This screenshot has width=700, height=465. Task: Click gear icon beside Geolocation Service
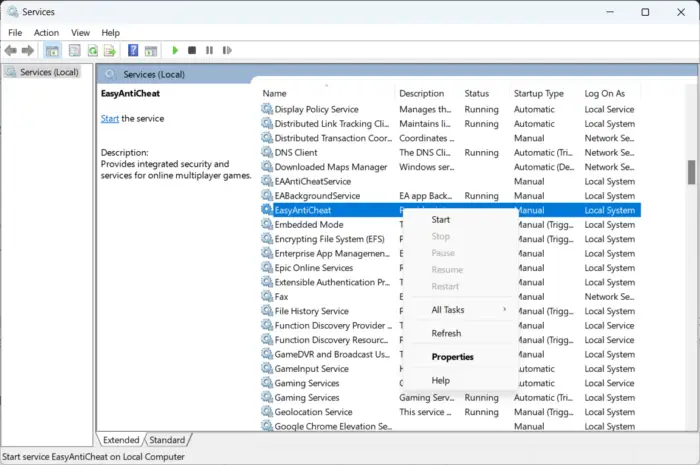pyautogui.click(x=267, y=411)
